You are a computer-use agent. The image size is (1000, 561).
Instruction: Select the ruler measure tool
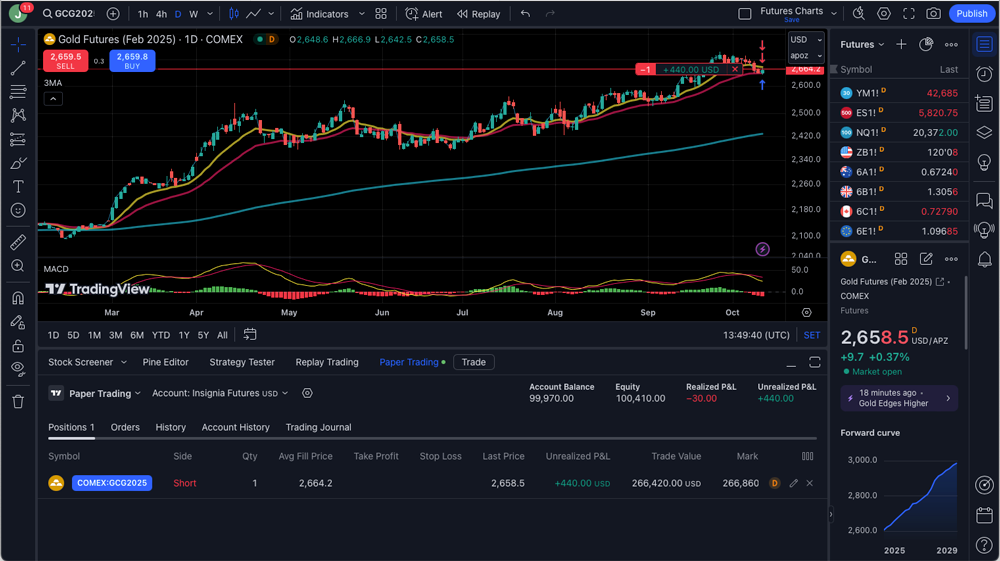click(18, 242)
